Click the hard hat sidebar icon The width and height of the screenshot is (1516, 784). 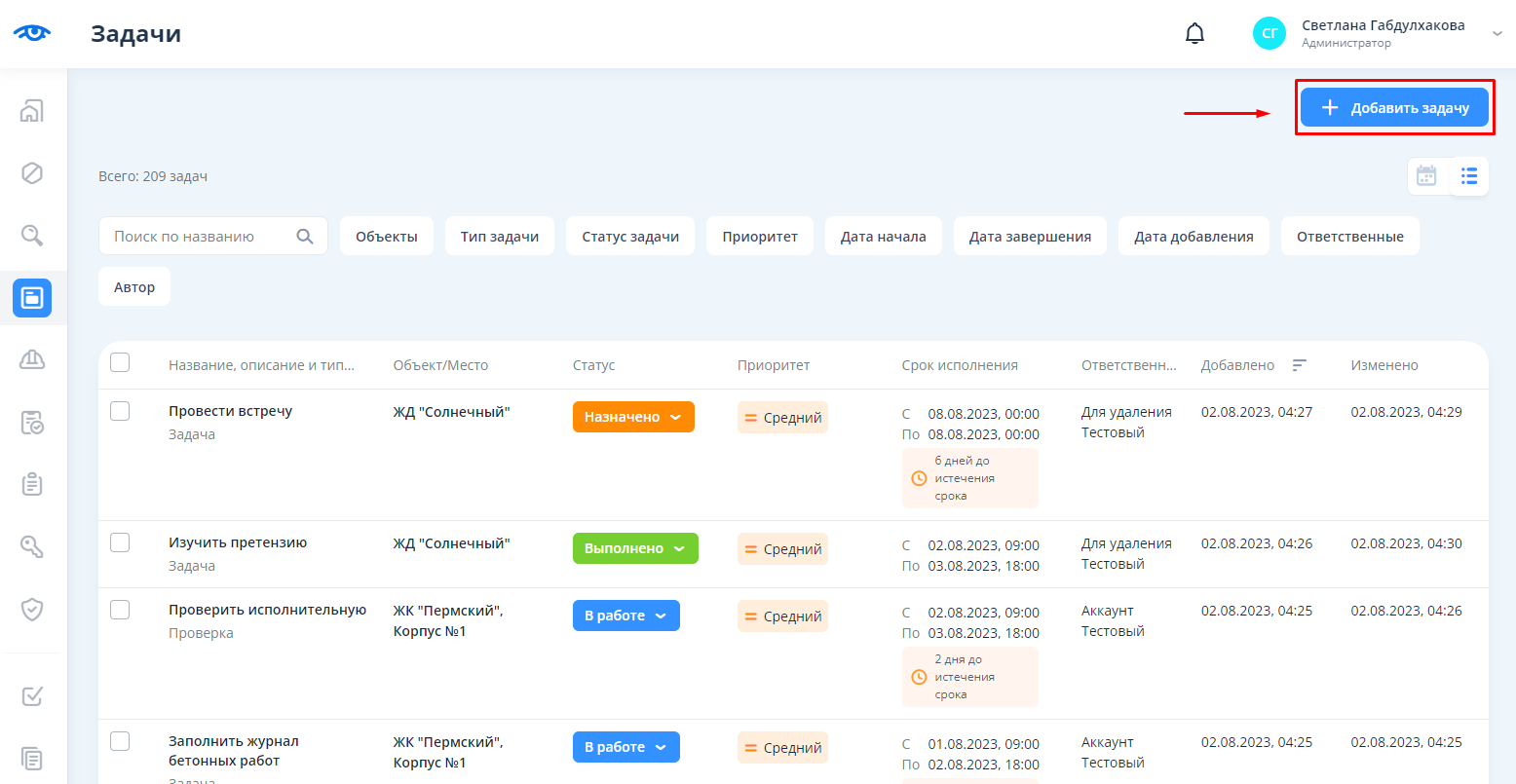tap(32, 360)
